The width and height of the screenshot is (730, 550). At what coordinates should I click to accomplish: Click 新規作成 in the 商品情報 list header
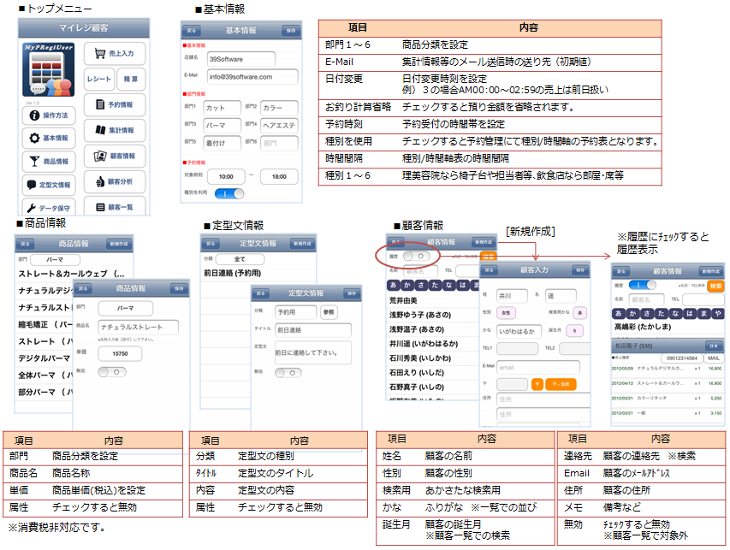point(119,244)
